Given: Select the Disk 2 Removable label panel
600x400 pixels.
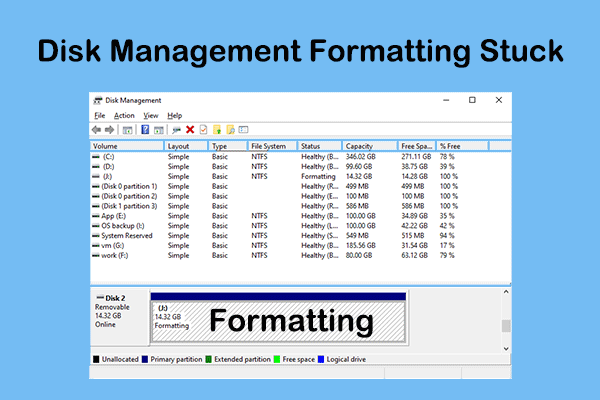Looking at the screenshot, I should click(119, 318).
